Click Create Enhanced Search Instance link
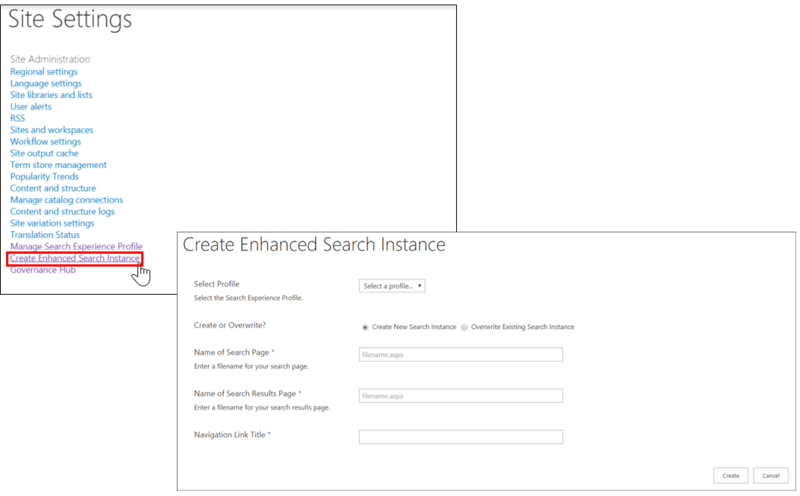This screenshot has height=496, width=800. (x=75, y=259)
